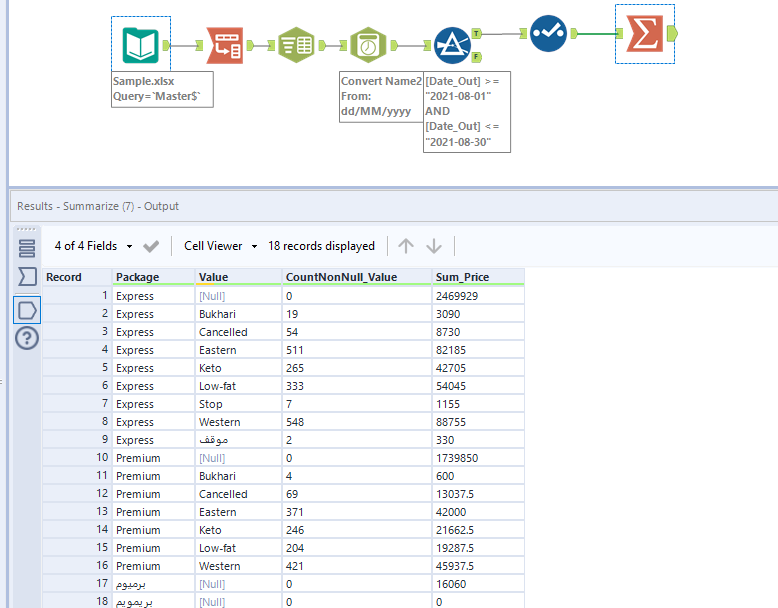
Task: Select the DateTime conversion tool with clock
Action: click(x=368, y=45)
